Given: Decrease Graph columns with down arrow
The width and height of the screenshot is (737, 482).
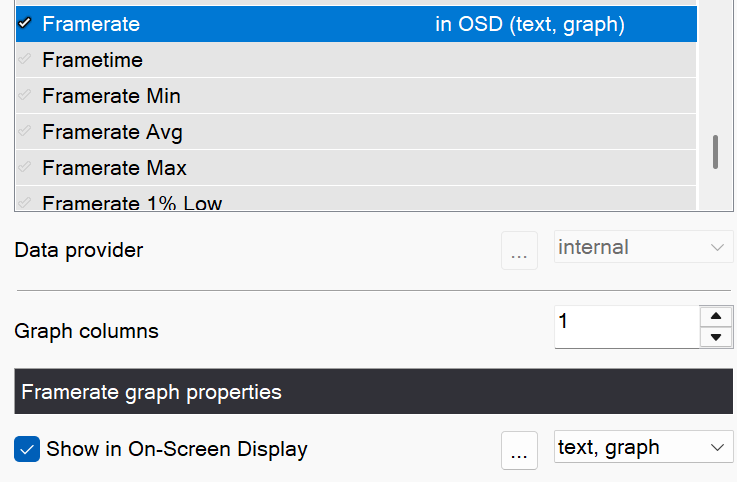Looking at the screenshot, I should (x=715, y=337).
